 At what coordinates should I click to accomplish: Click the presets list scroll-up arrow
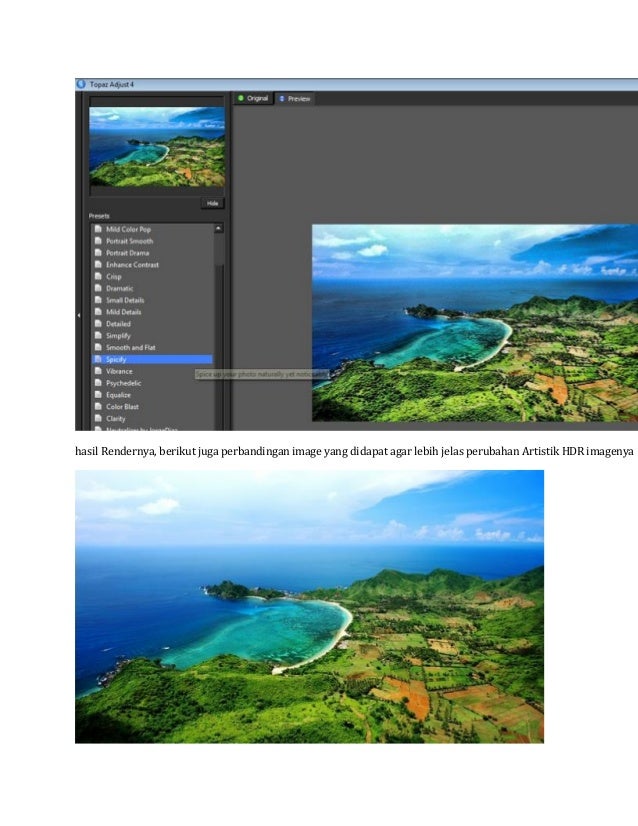click(219, 229)
